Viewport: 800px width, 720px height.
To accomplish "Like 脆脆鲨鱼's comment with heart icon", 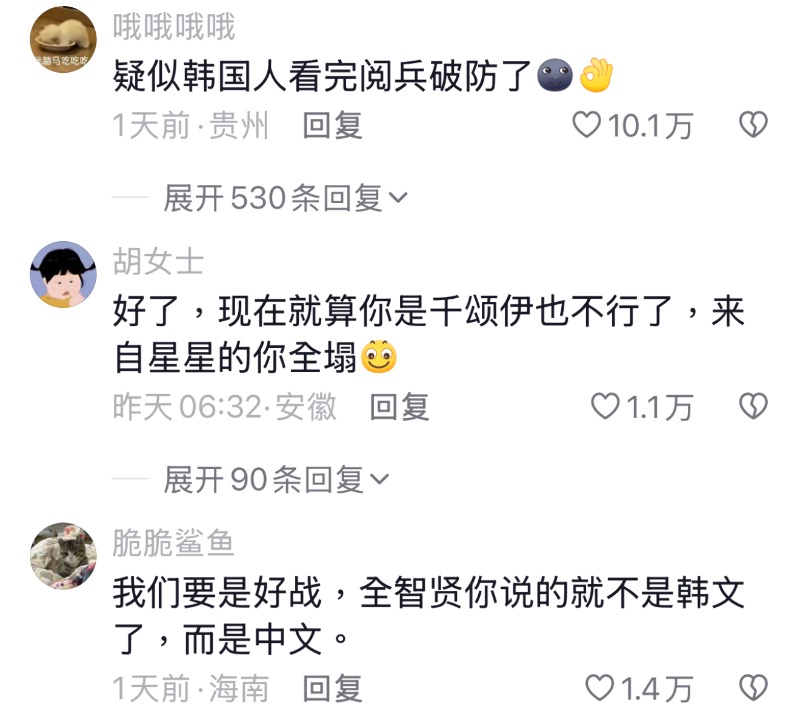I will point(599,688).
